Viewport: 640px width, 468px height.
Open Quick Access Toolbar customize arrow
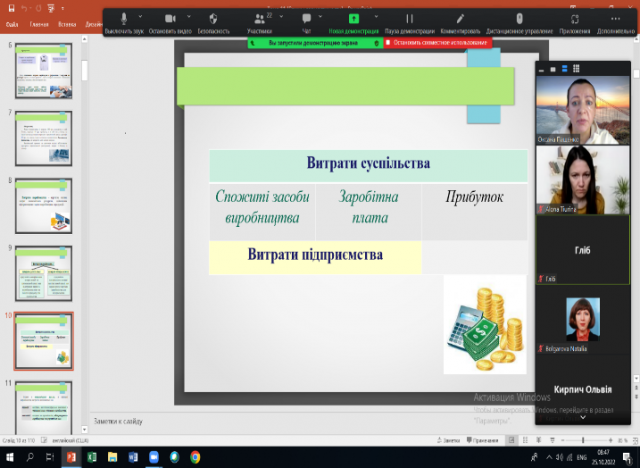click(x=62, y=8)
